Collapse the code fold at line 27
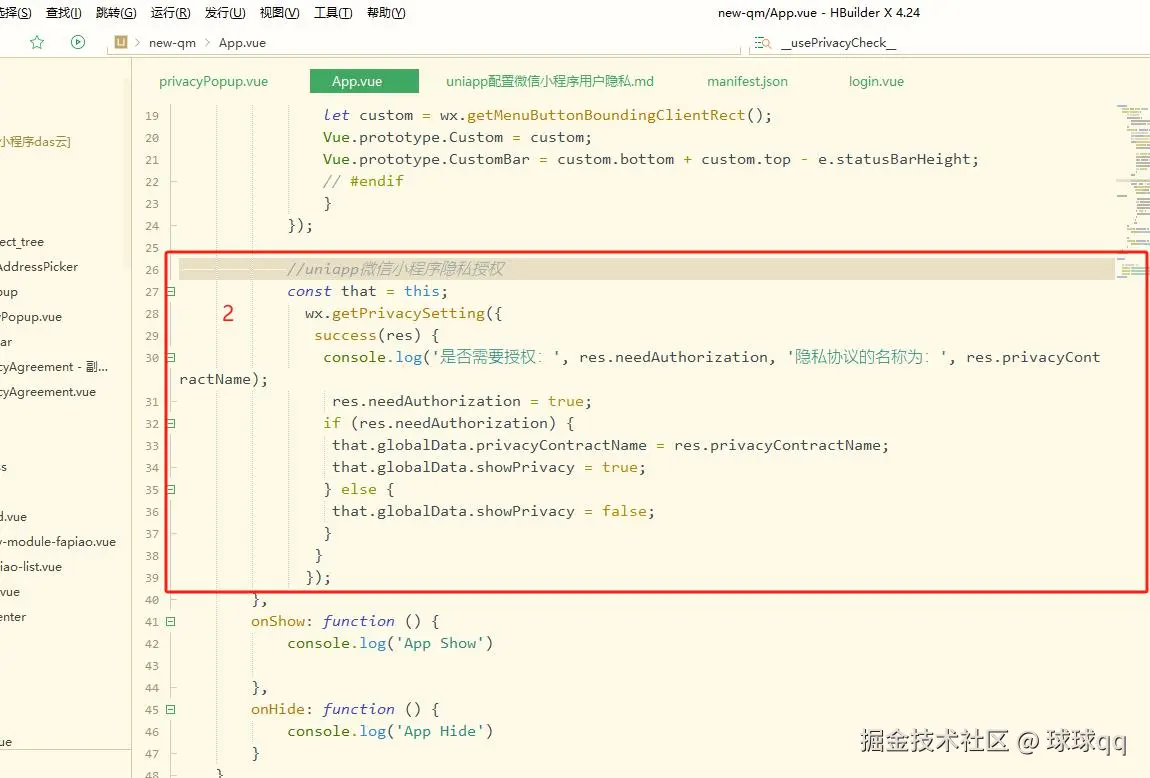This screenshot has width=1150, height=778. (x=171, y=292)
